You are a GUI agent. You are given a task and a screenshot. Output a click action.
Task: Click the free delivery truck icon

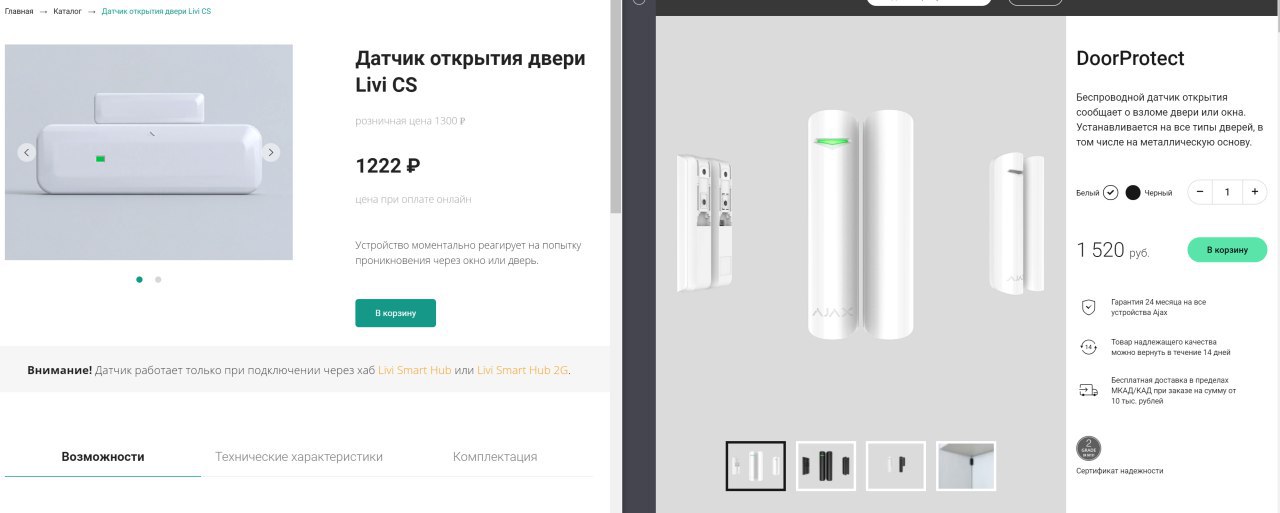click(x=1089, y=390)
